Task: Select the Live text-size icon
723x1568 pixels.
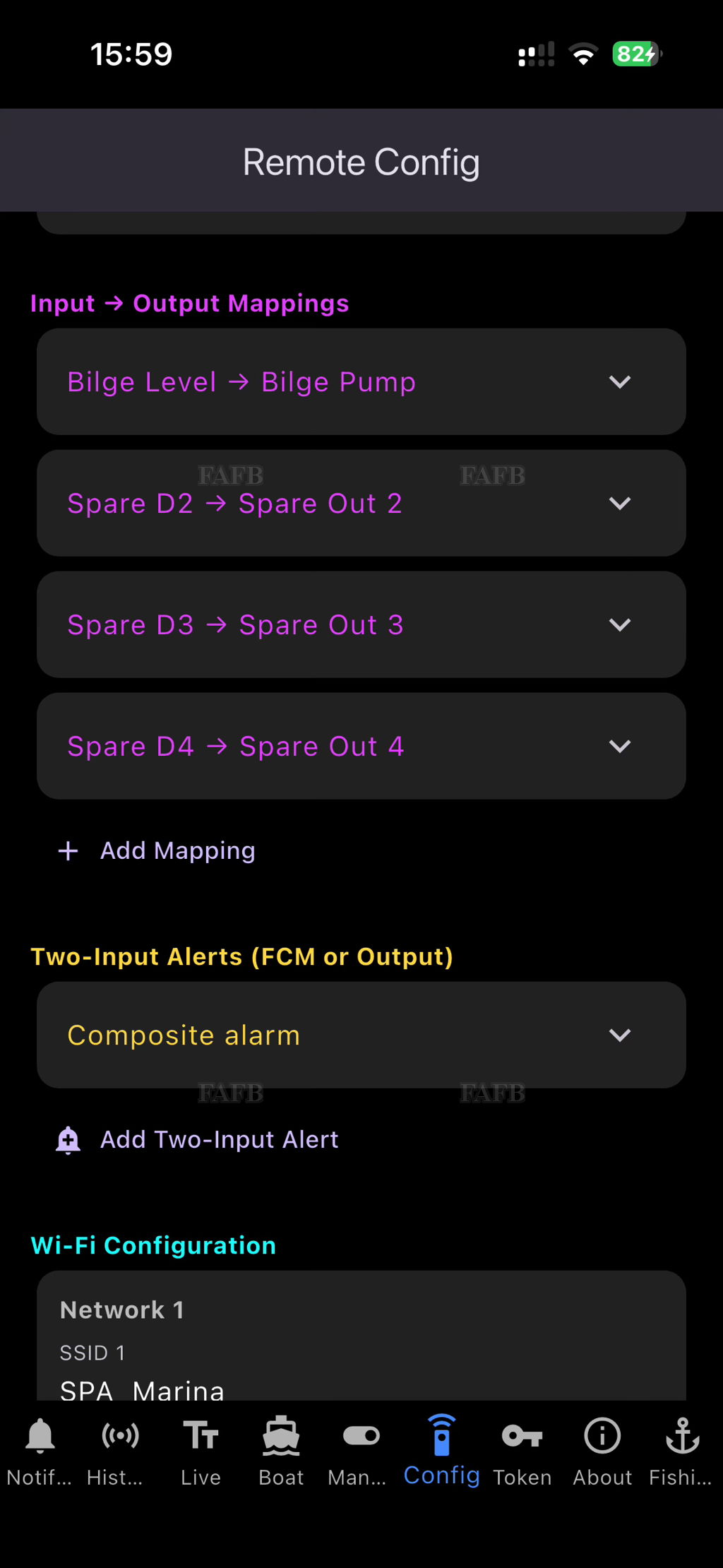Action: click(201, 1437)
